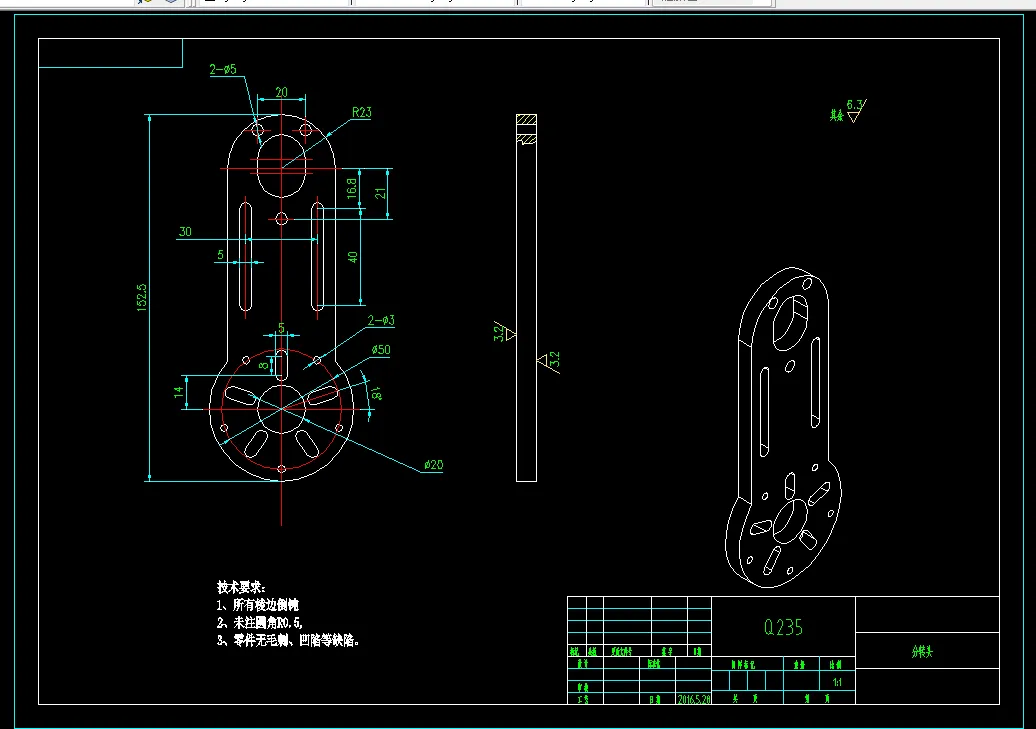This screenshot has height=729, width=1036.
Task: Select the isometric 3D view of the plate
Action: pos(784,427)
